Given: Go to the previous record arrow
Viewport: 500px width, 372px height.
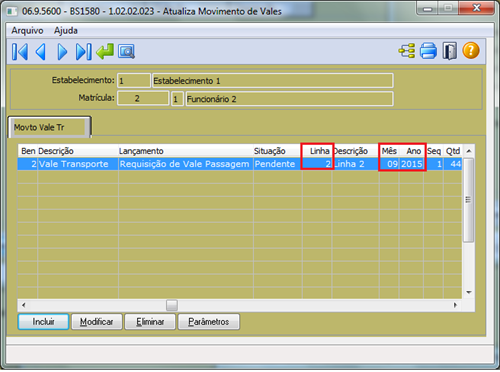Looking at the screenshot, I should tap(41, 52).
